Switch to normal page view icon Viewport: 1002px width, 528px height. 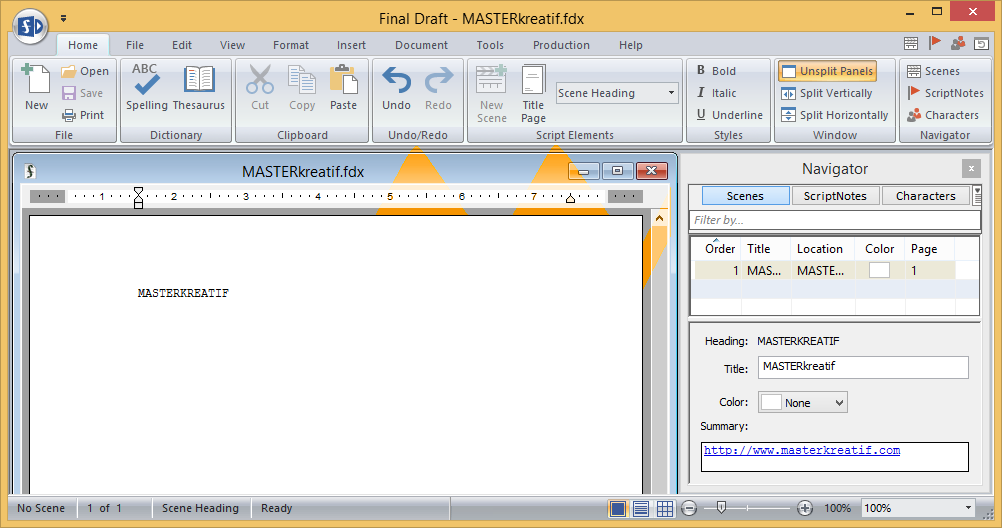[x=618, y=508]
